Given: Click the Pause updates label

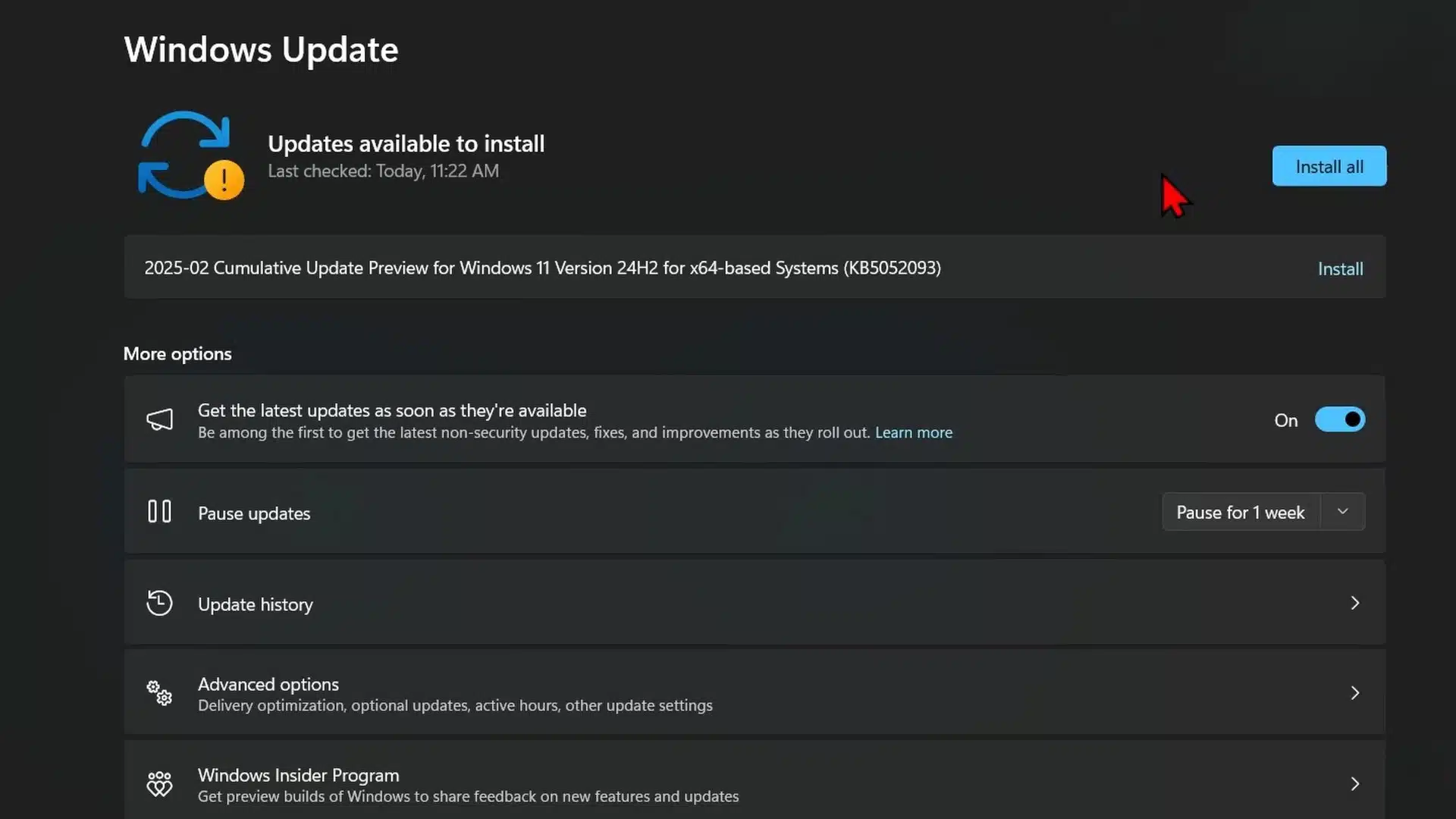Looking at the screenshot, I should [x=254, y=513].
